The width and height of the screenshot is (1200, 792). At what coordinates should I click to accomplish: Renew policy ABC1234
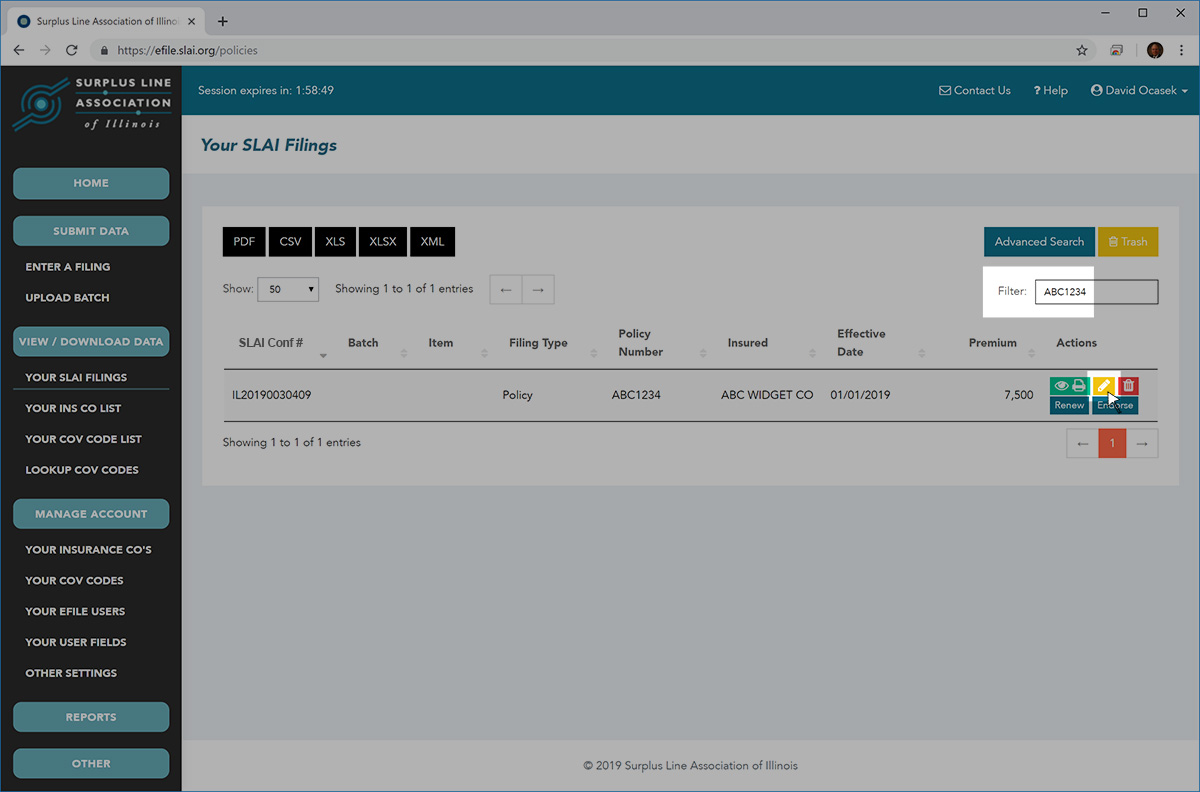pos(1069,405)
